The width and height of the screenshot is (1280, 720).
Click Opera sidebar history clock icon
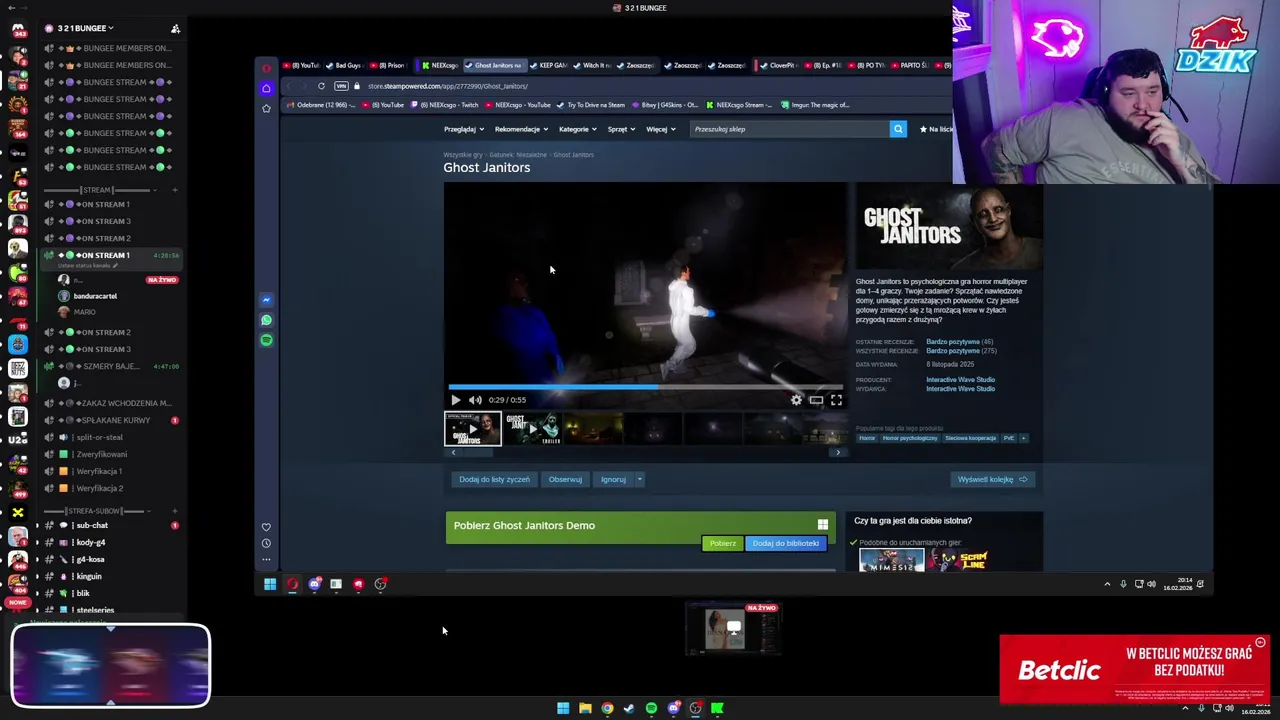pyautogui.click(x=266, y=543)
